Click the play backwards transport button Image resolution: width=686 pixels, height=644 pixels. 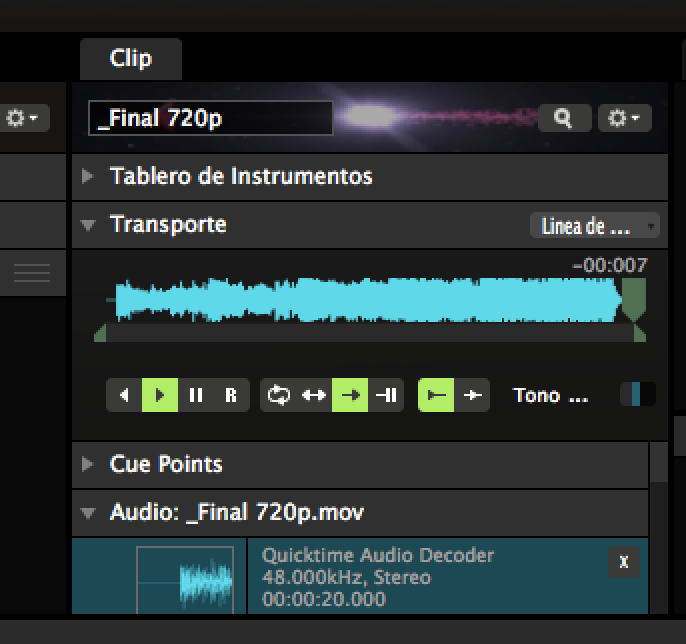[x=124, y=395]
